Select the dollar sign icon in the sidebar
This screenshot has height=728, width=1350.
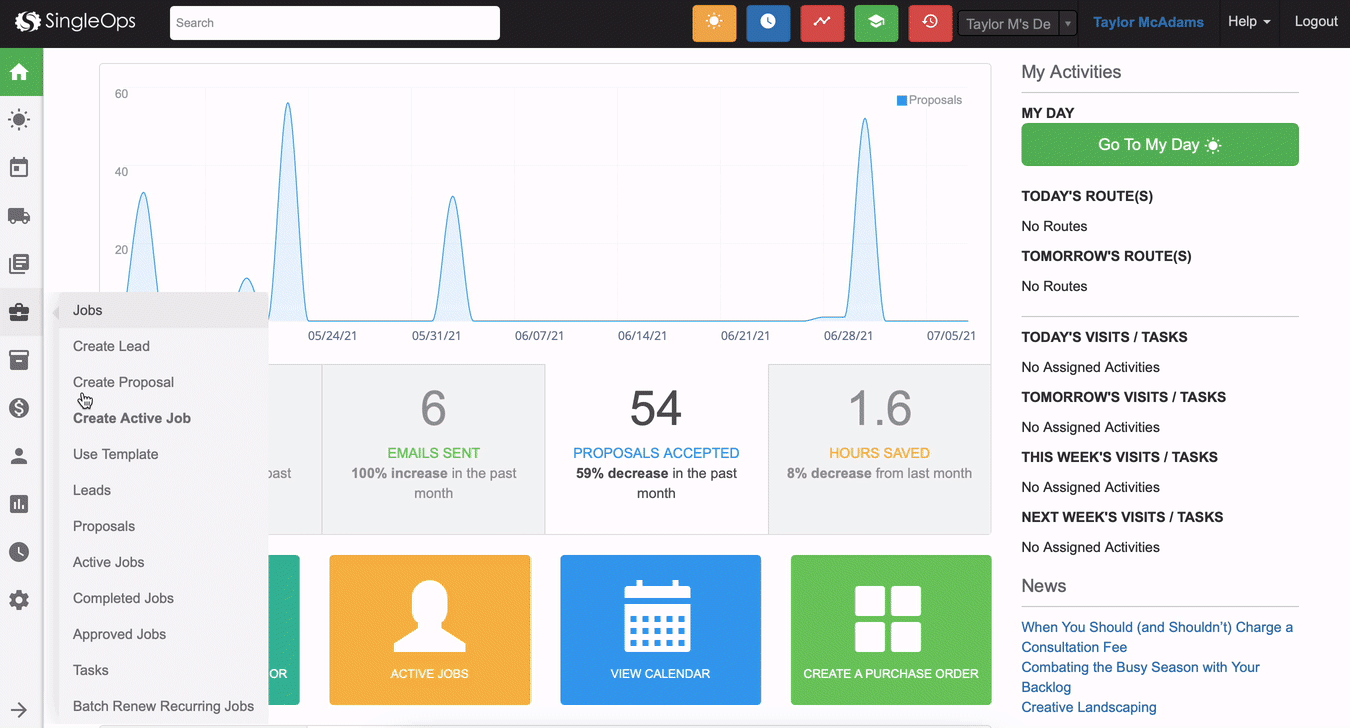point(19,408)
